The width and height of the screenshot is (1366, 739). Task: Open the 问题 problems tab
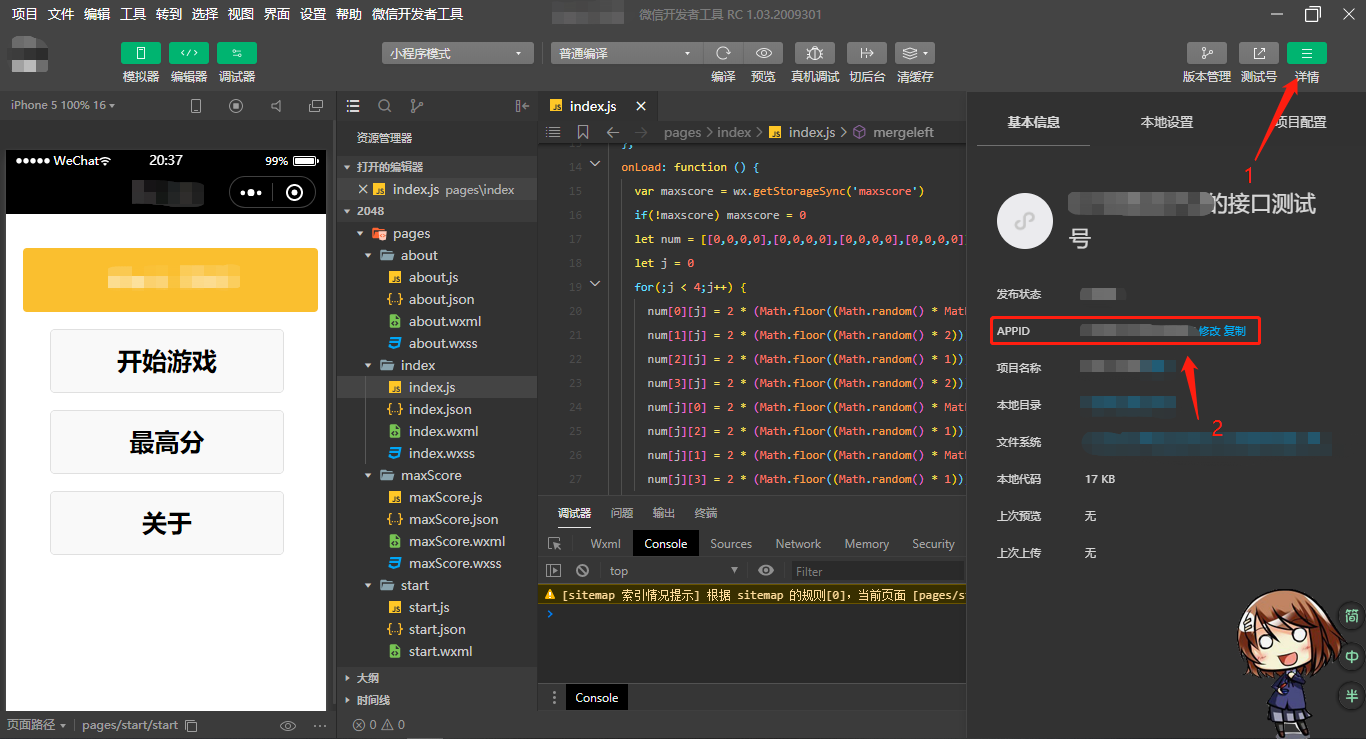click(622, 513)
